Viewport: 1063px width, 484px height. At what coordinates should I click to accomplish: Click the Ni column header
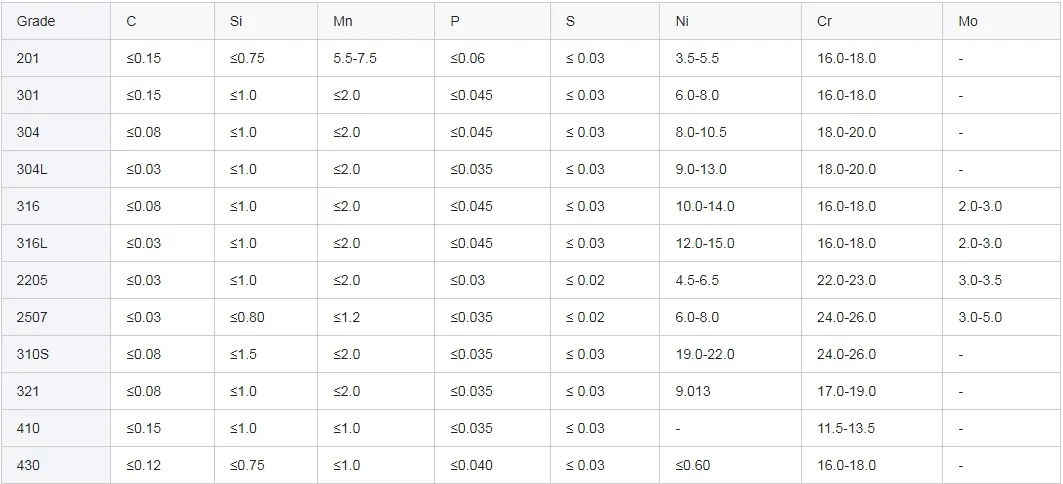(x=682, y=21)
